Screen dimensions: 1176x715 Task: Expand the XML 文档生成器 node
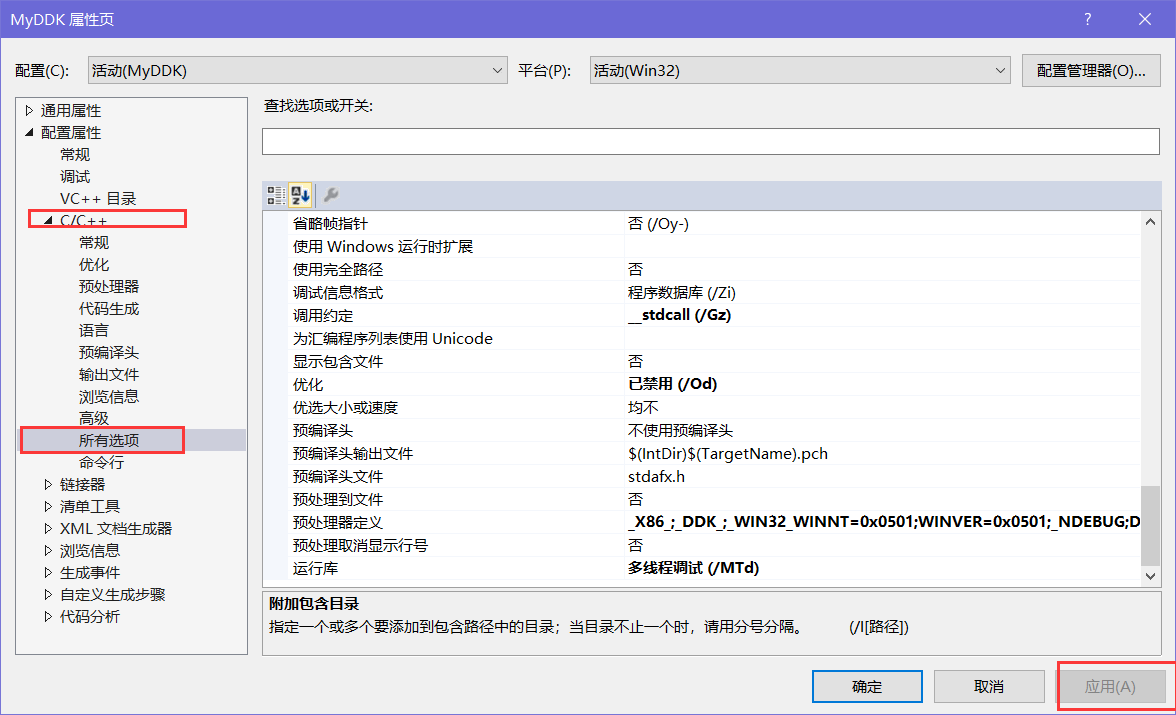pyautogui.click(x=49, y=528)
